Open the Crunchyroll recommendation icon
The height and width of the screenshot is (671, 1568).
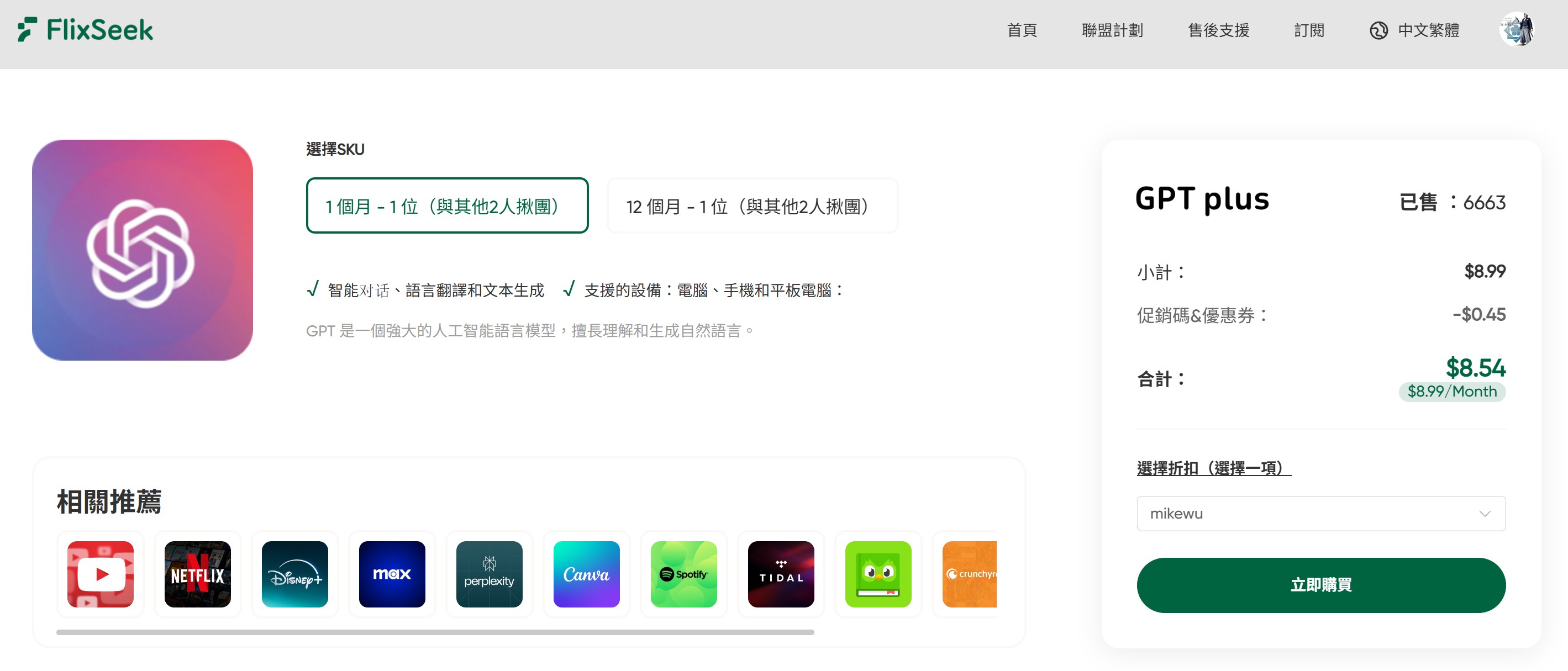click(x=970, y=574)
